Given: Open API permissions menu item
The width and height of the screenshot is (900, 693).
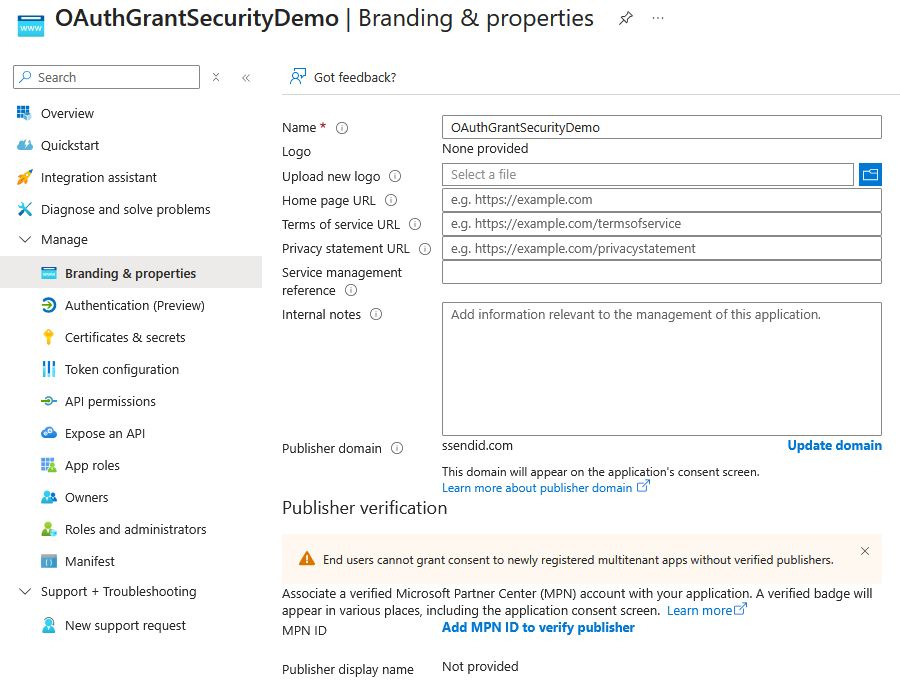Looking at the screenshot, I should (x=110, y=402).
